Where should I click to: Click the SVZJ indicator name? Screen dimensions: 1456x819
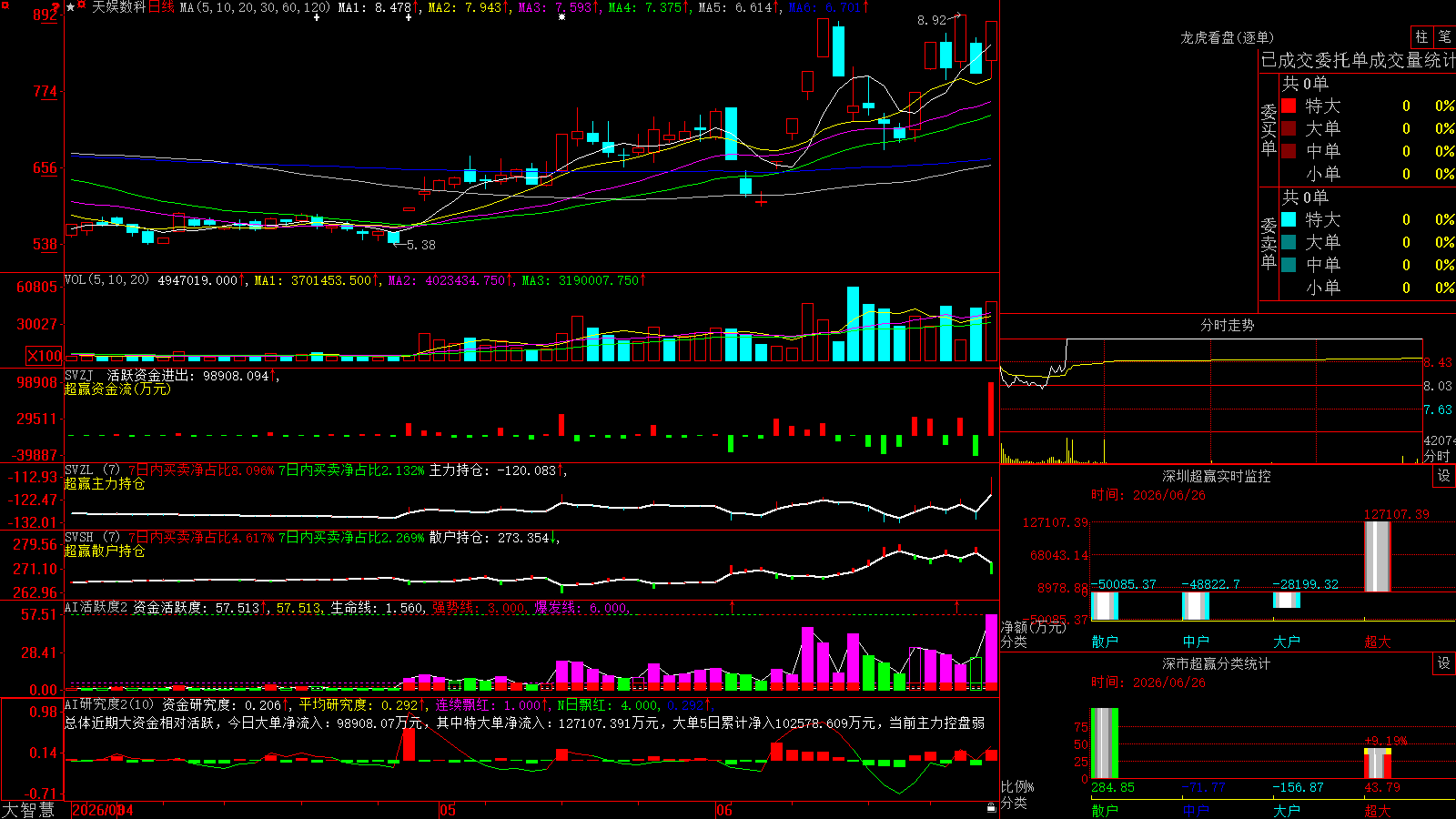pyautogui.click(x=79, y=375)
